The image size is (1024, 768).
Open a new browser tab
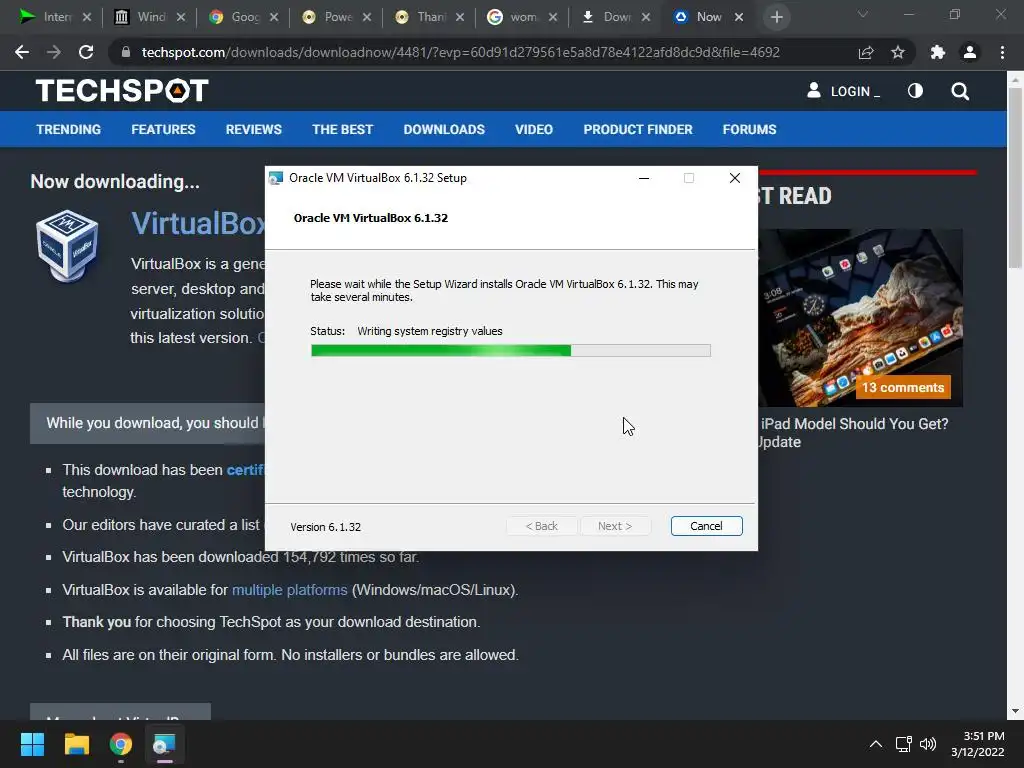[x=776, y=17]
